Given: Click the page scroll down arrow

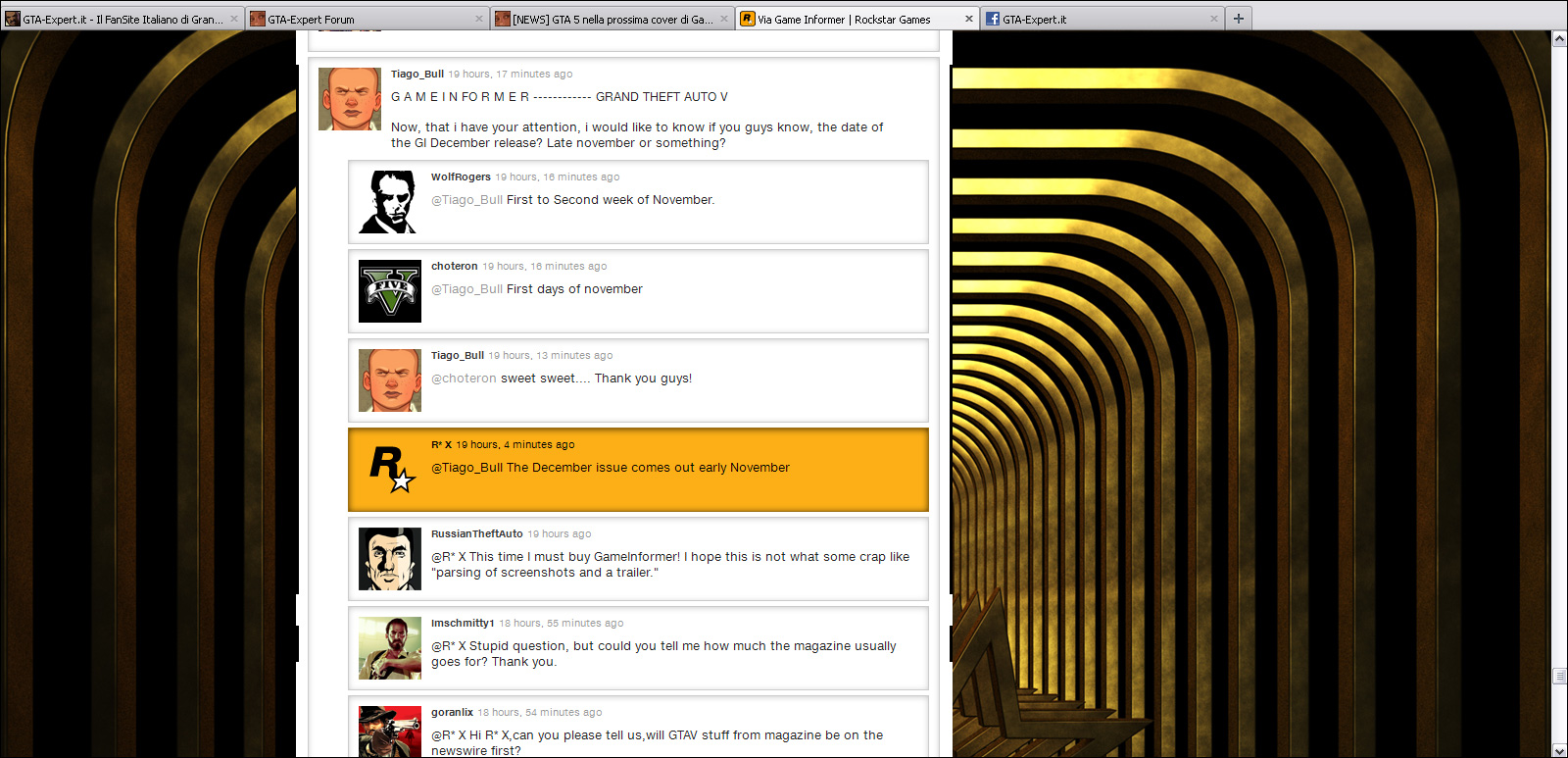Looking at the screenshot, I should click(x=1559, y=750).
